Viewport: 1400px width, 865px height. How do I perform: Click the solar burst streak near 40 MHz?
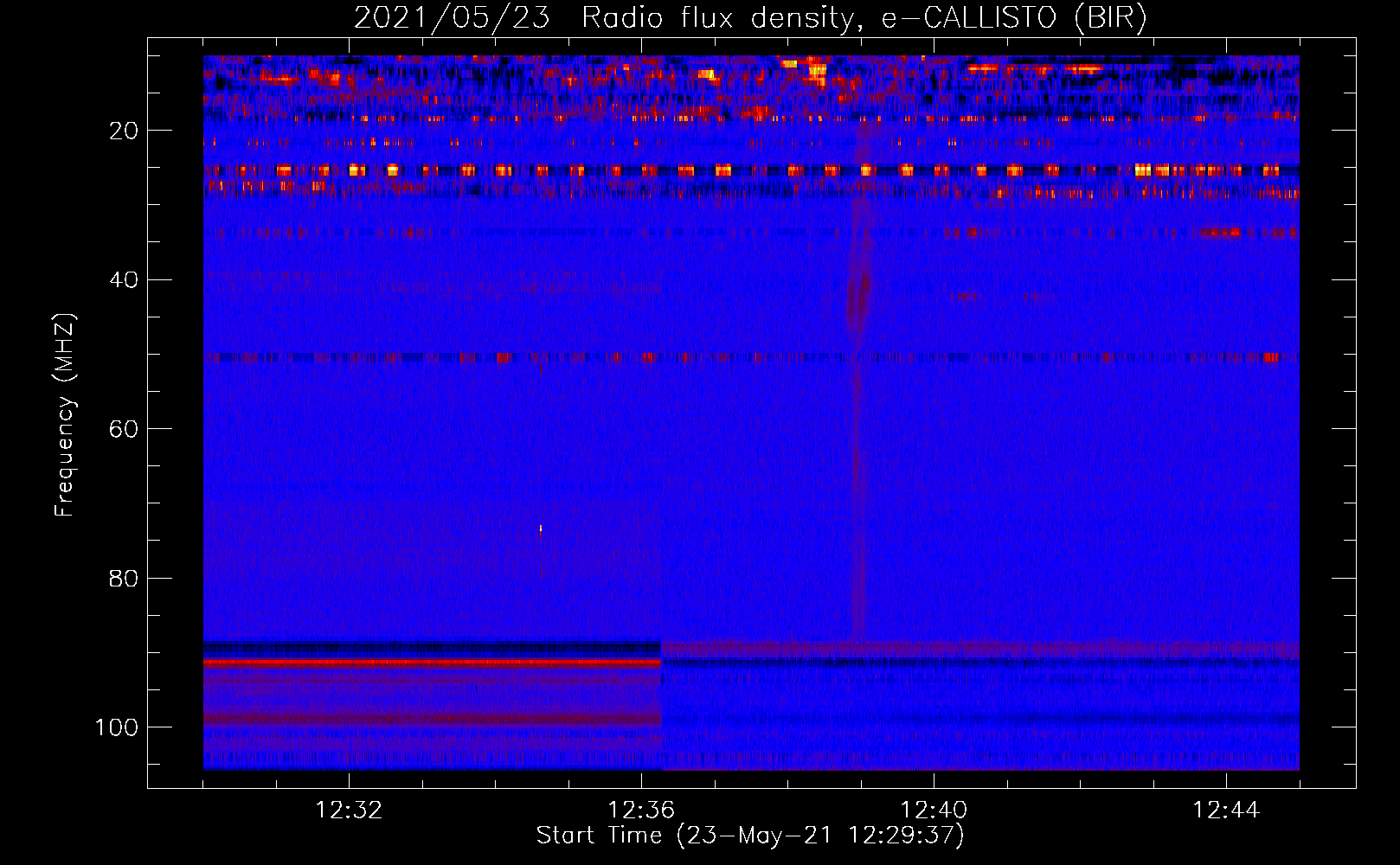(858, 301)
